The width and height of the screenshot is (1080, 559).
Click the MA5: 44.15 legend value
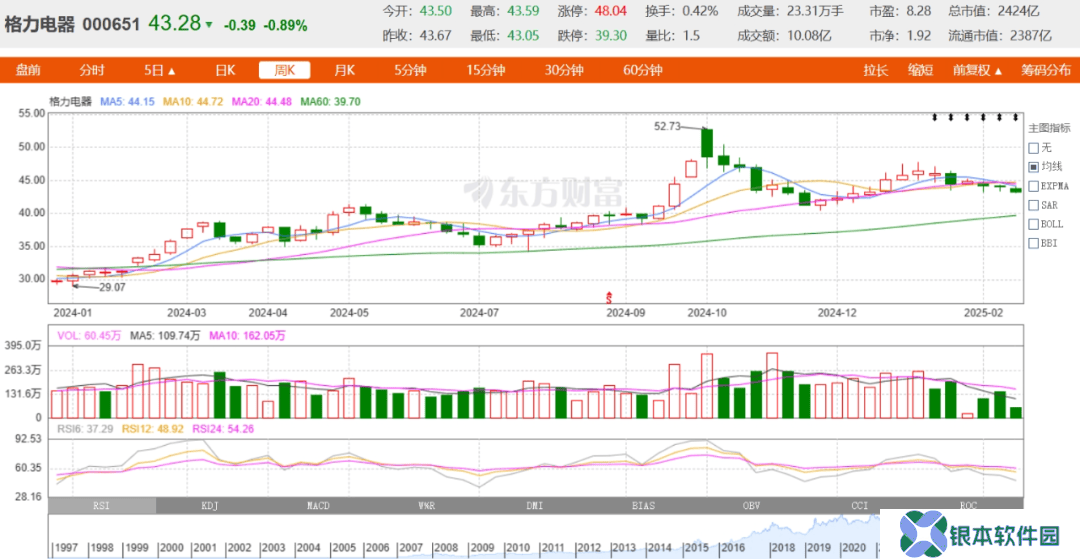point(127,101)
